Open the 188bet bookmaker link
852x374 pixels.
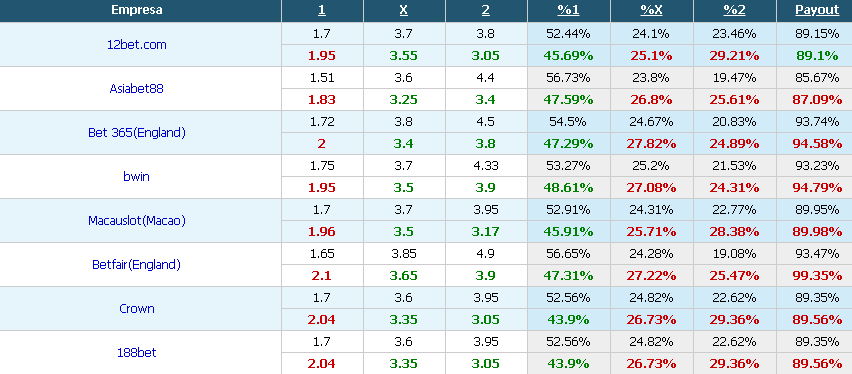click(x=136, y=352)
